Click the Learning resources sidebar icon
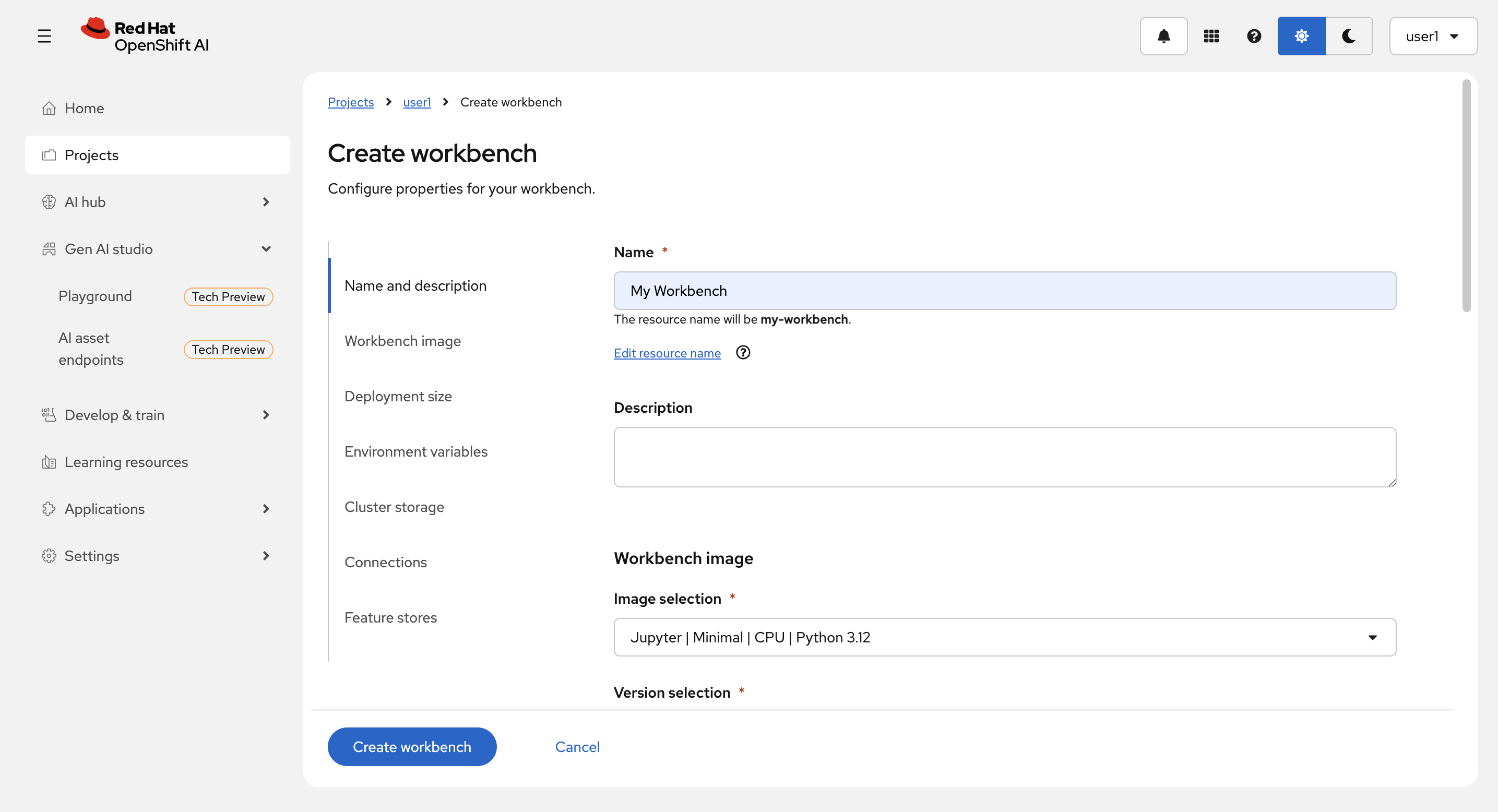 (49, 462)
